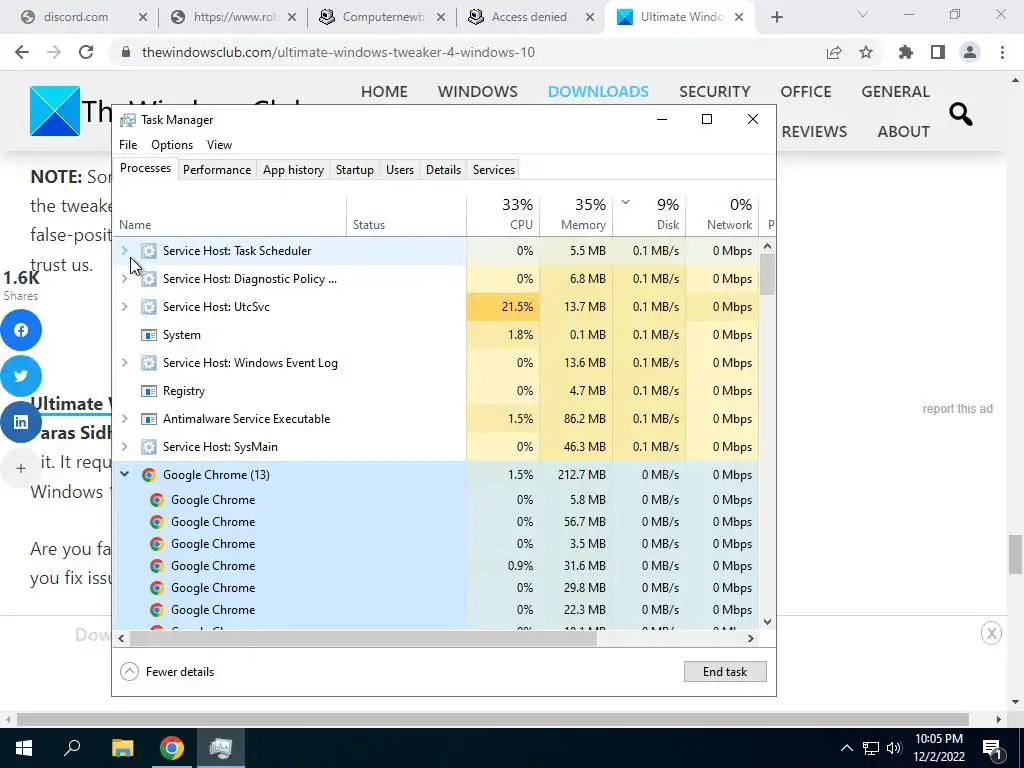Image resolution: width=1024 pixels, height=768 pixels.
Task: Share page on LinkedIn icon
Action: (21, 422)
